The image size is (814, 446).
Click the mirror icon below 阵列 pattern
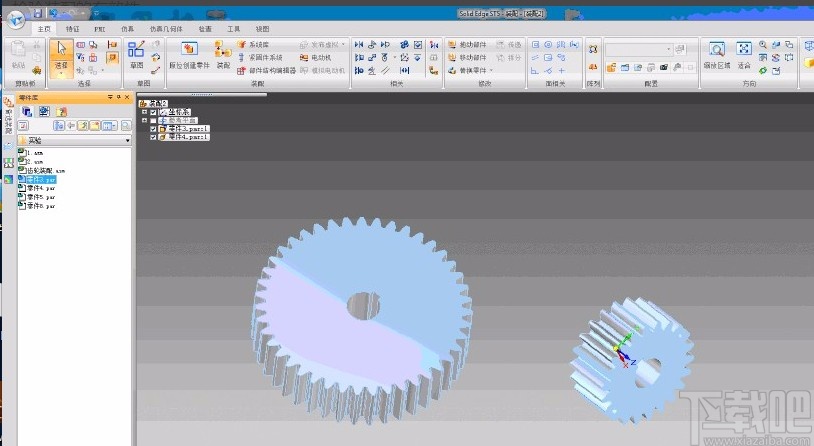(x=593, y=67)
